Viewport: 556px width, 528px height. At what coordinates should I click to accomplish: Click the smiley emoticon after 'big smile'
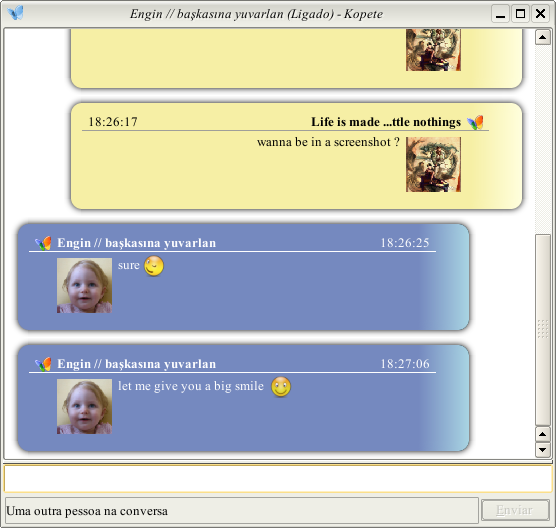point(281,387)
